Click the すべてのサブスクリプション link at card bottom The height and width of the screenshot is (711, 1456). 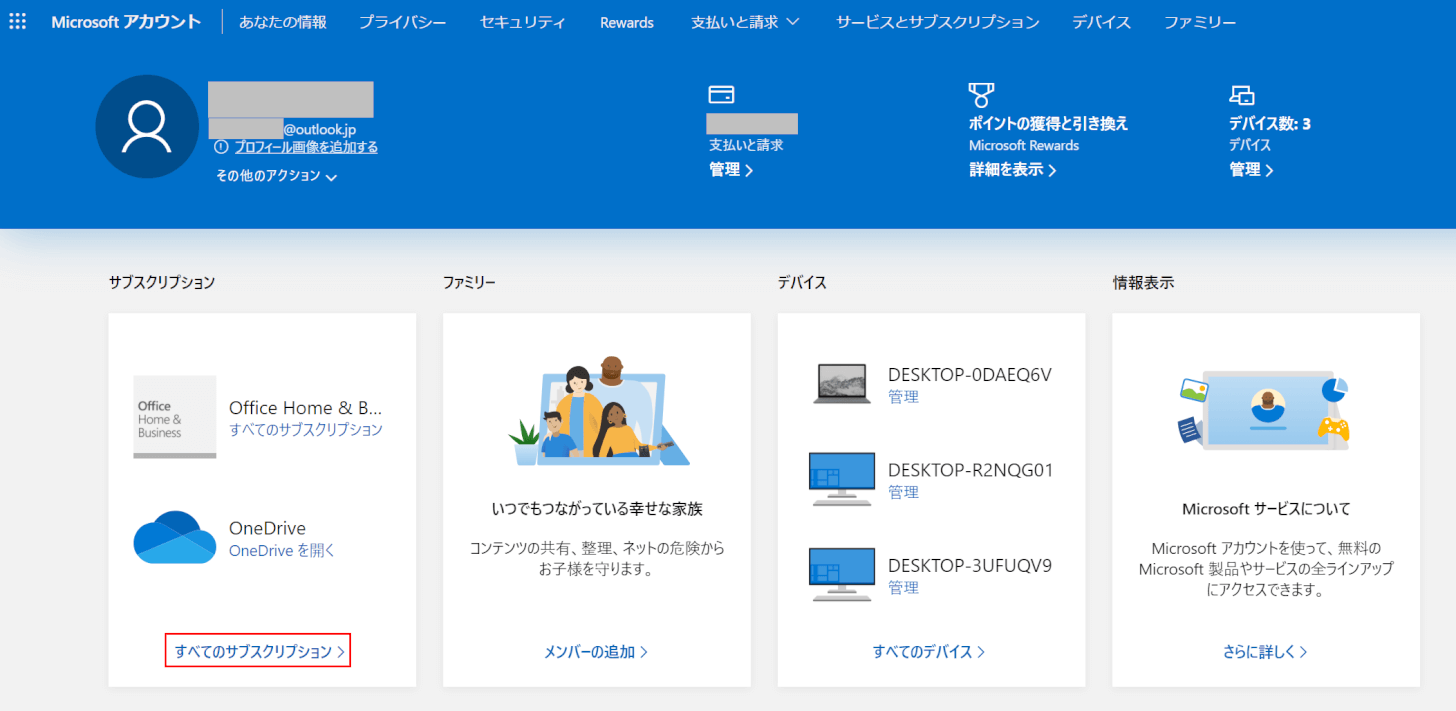tap(259, 652)
